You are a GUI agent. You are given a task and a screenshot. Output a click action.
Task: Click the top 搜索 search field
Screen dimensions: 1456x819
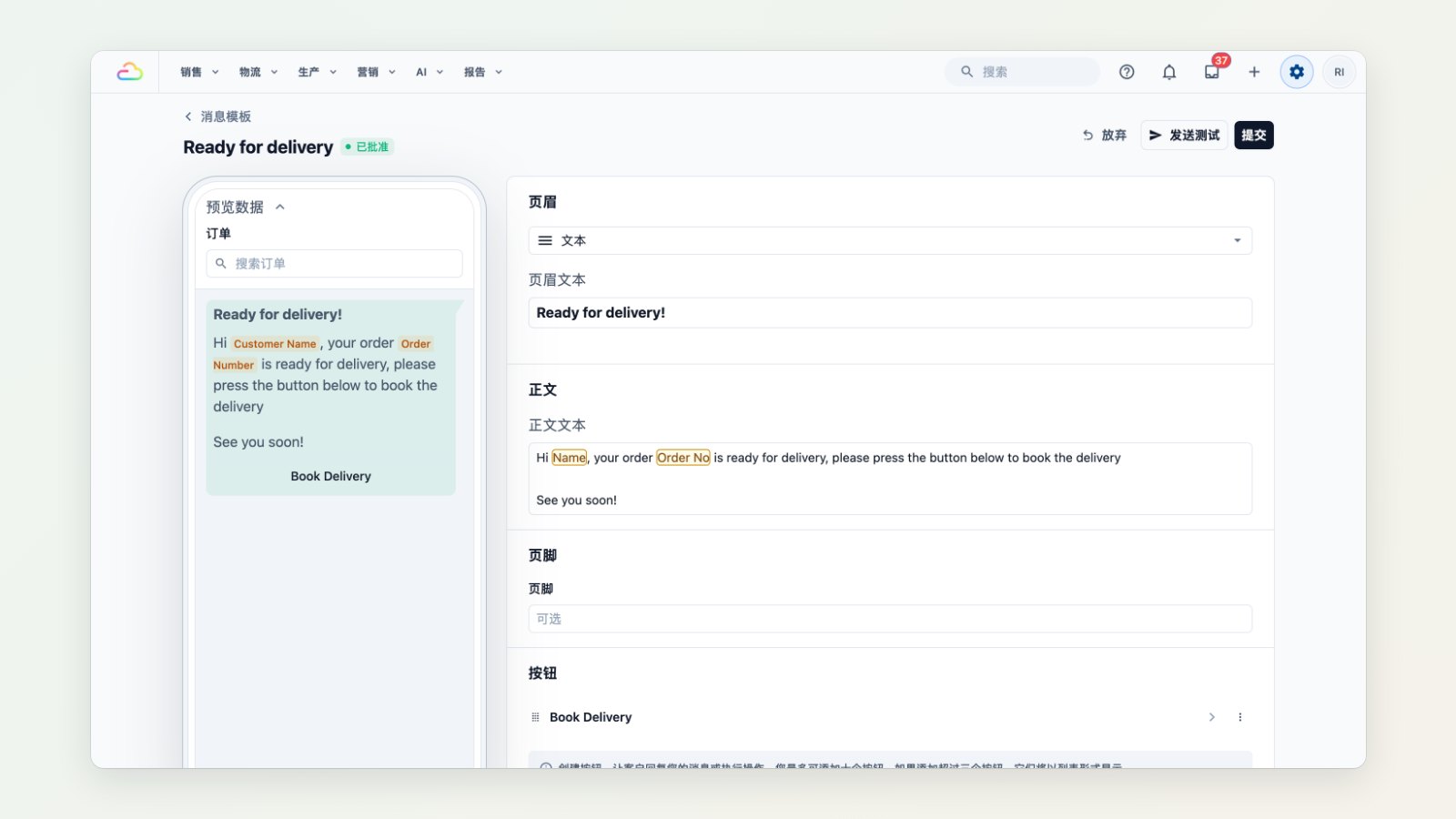click(1023, 72)
